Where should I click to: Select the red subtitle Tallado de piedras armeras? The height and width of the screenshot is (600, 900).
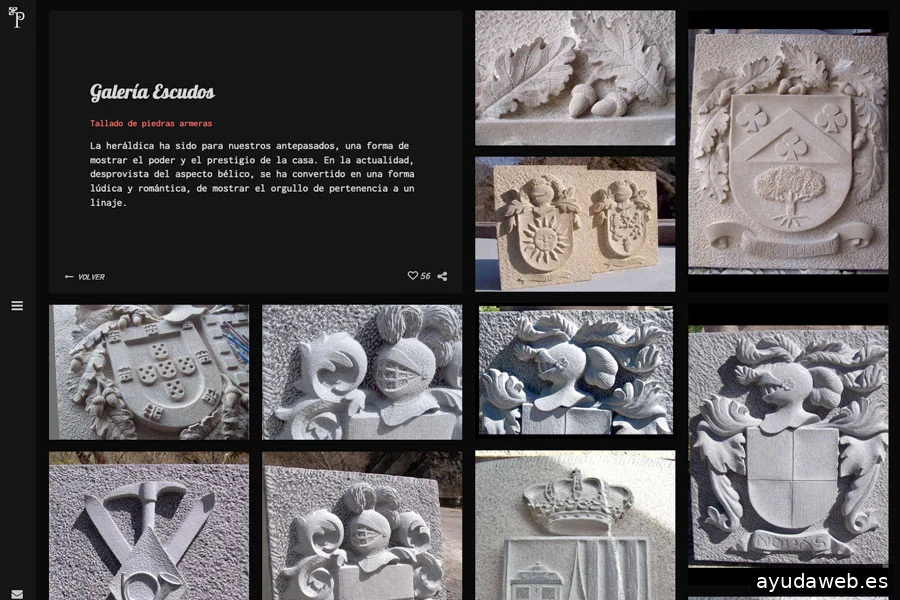click(151, 124)
